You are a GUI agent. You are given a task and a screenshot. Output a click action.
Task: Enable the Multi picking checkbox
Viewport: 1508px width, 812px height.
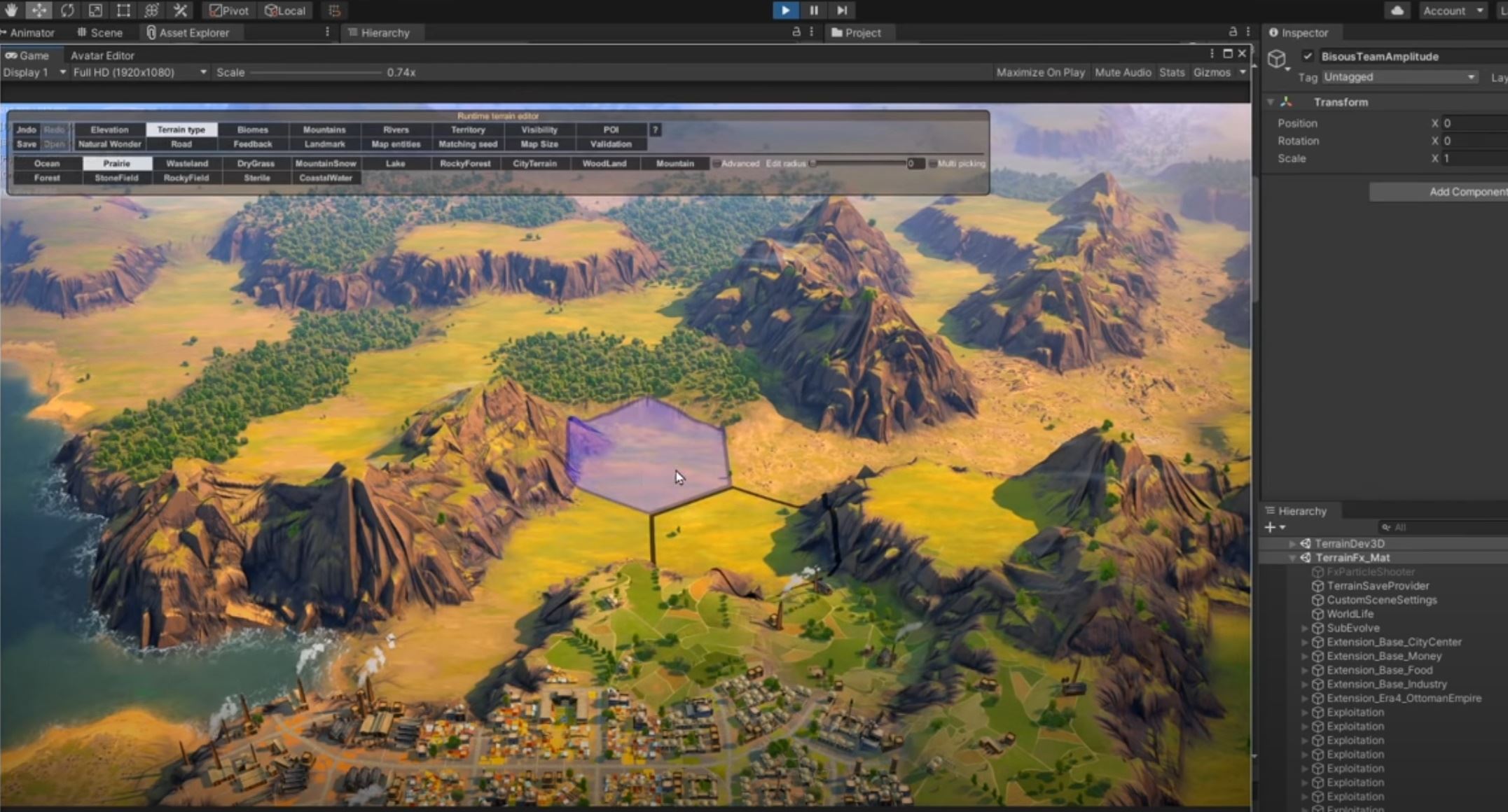(933, 163)
